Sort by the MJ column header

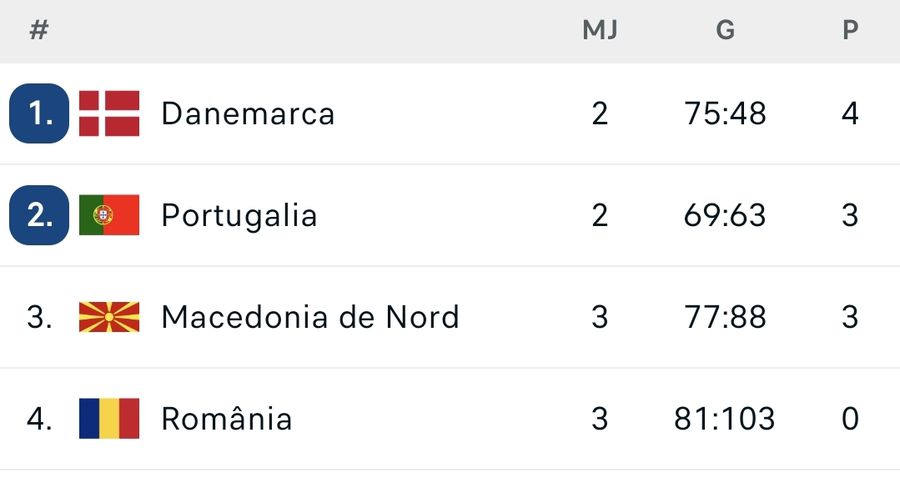600,30
